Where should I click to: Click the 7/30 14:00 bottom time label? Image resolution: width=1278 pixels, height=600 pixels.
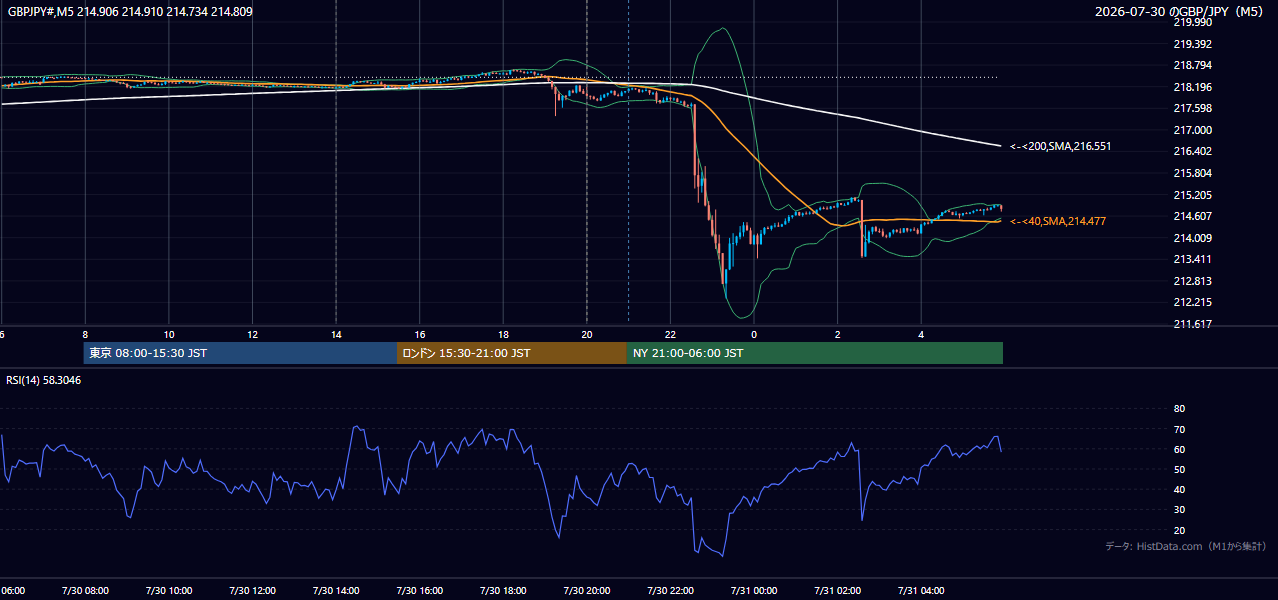coord(336,591)
